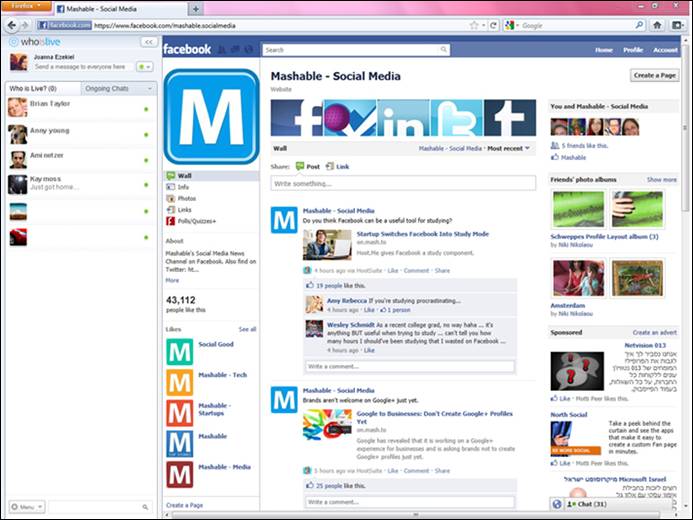Click the Firefox back arrow
Image resolution: width=693 pixels, height=520 pixels.
pyautogui.click(x=11, y=25)
